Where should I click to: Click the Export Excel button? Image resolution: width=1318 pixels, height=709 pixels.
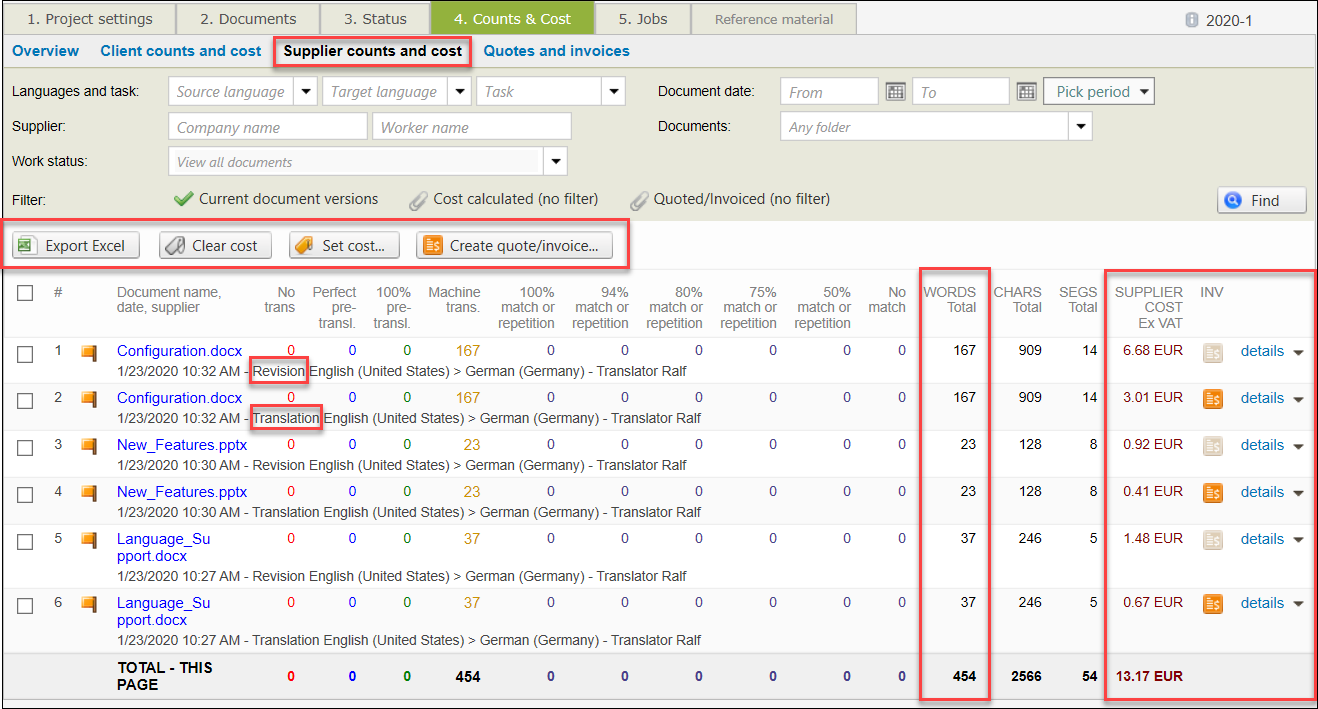(76, 246)
